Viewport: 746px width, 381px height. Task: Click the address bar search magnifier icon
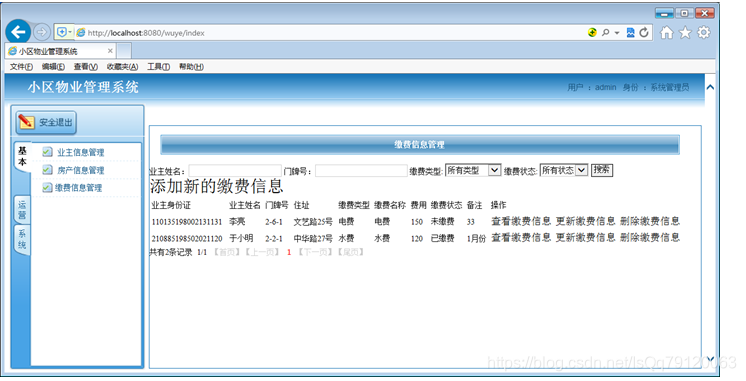point(605,32)
